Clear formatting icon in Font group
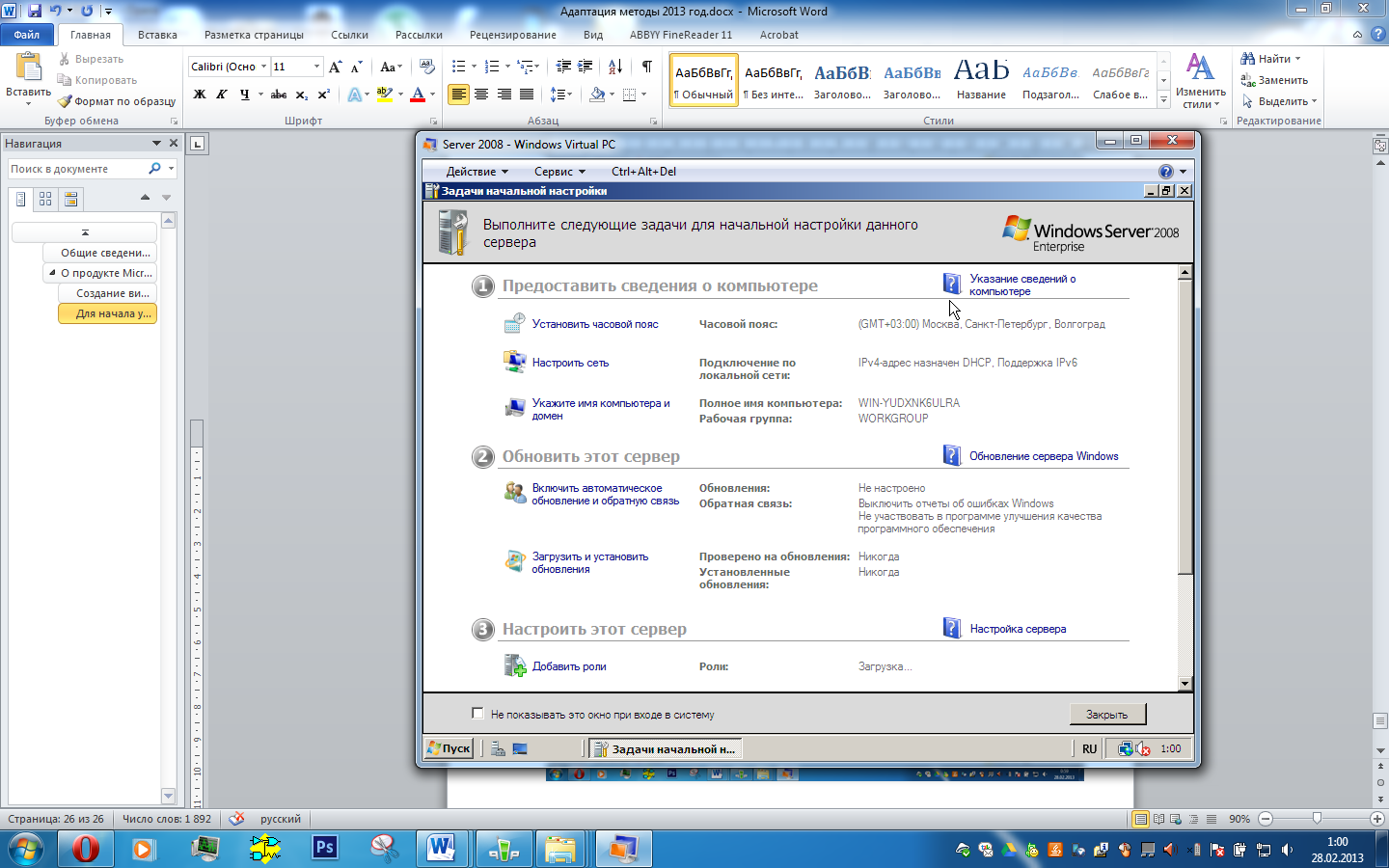 [x=427, y=67]
